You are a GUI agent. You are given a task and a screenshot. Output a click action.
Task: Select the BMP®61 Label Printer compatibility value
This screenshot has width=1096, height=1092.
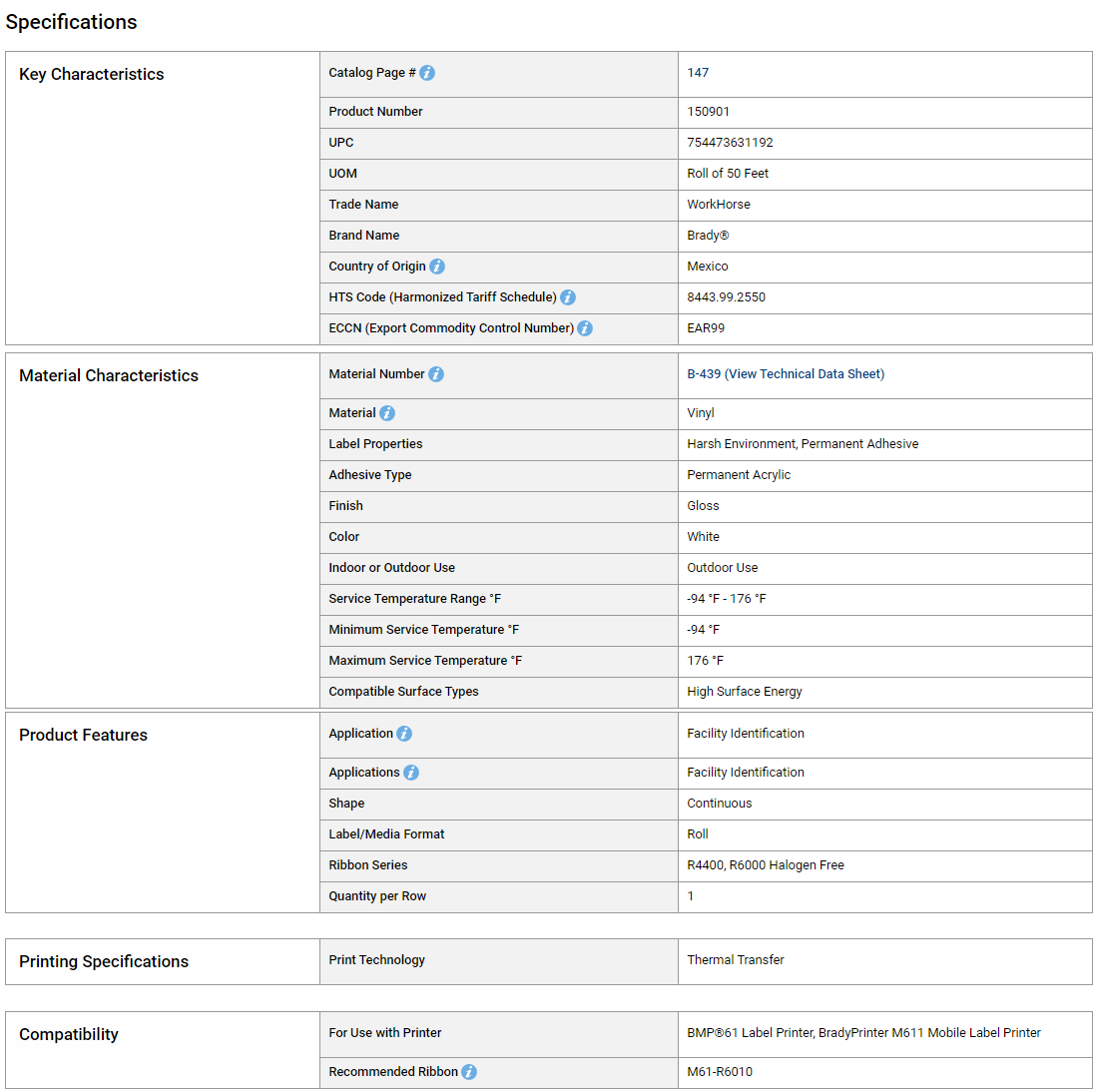click(x=864, y=1032)
